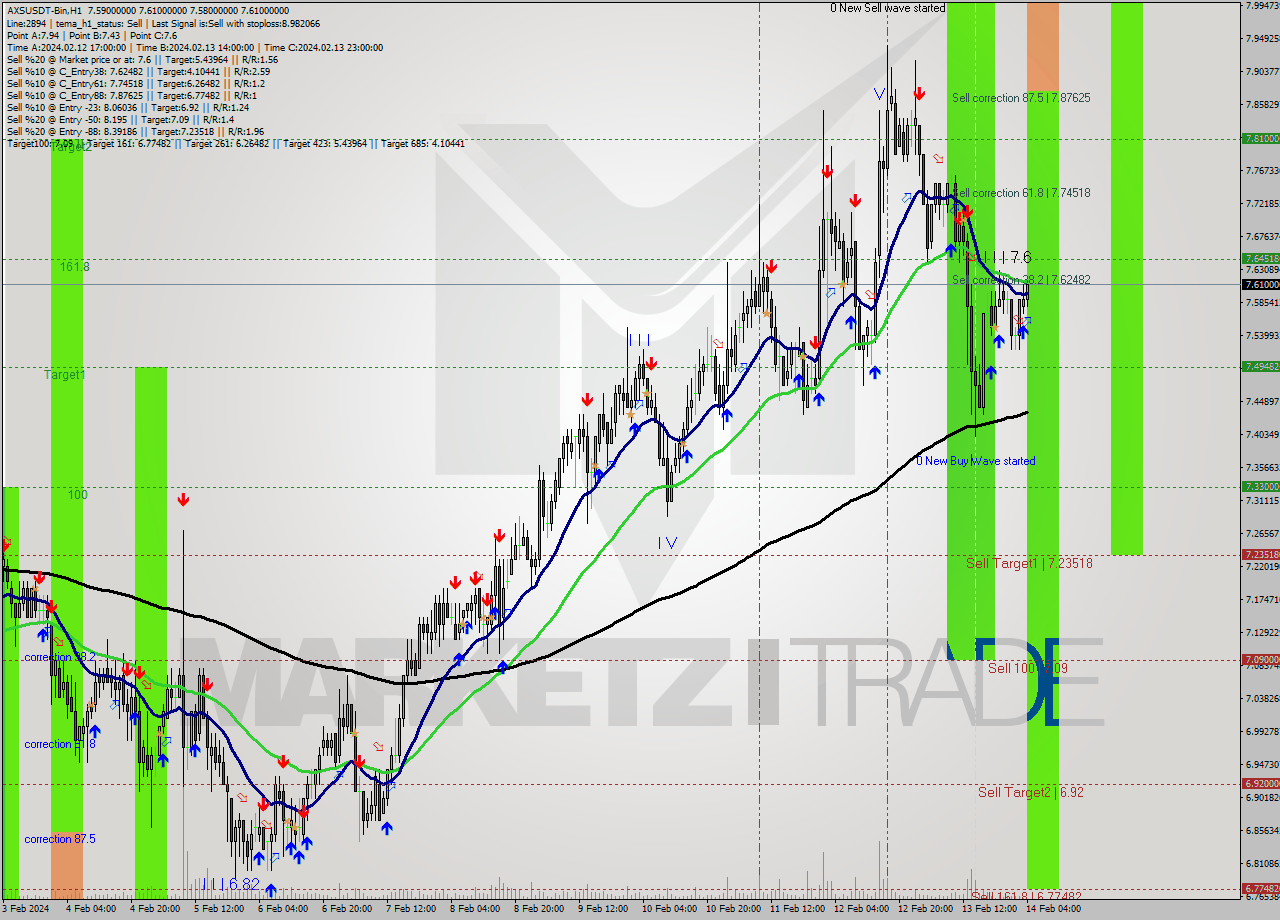Click the red 7.23518 price level tag
This screenshot has width=1280, height=920.
(x=1261, y=555)
